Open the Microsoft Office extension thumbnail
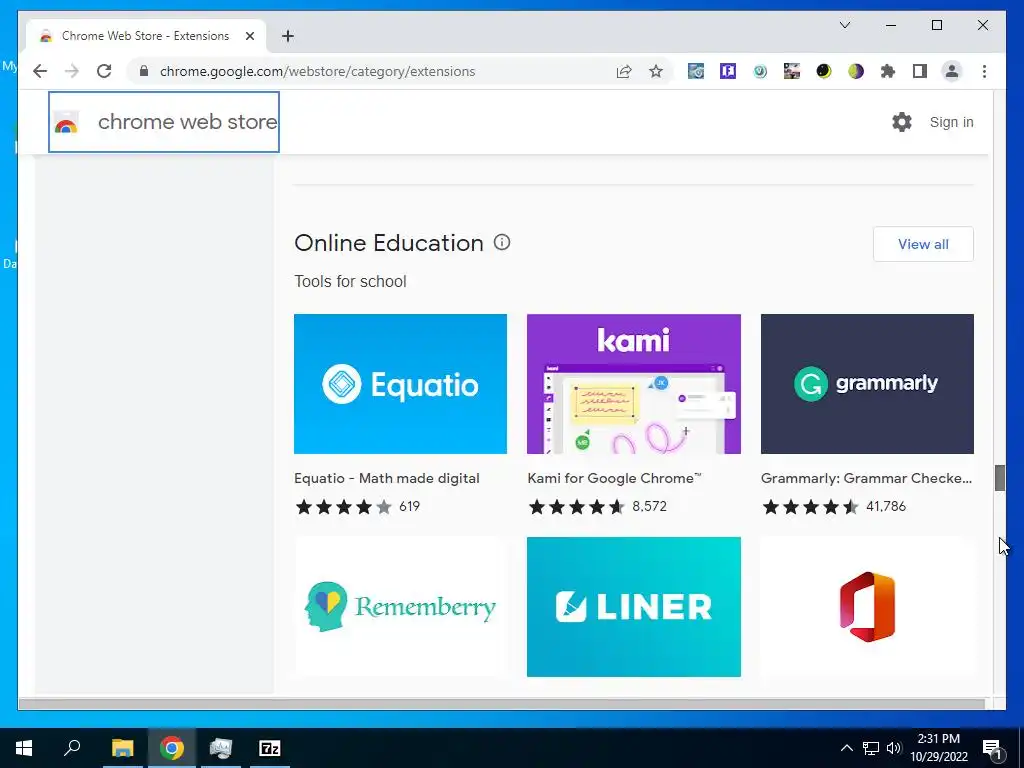 coord(867,607)
